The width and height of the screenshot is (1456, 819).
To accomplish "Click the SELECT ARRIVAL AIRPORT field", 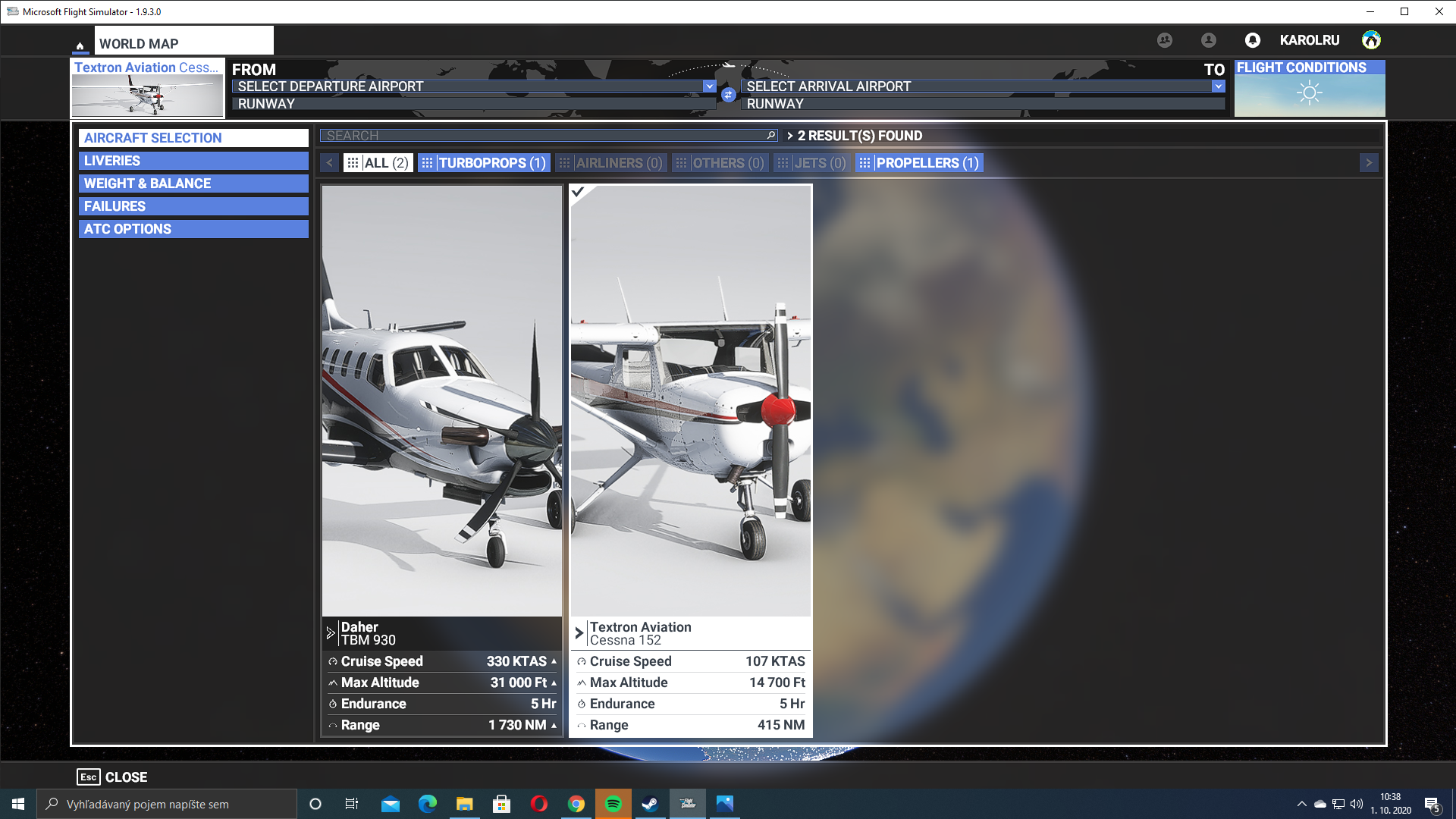I will click(x=983, y=86).
